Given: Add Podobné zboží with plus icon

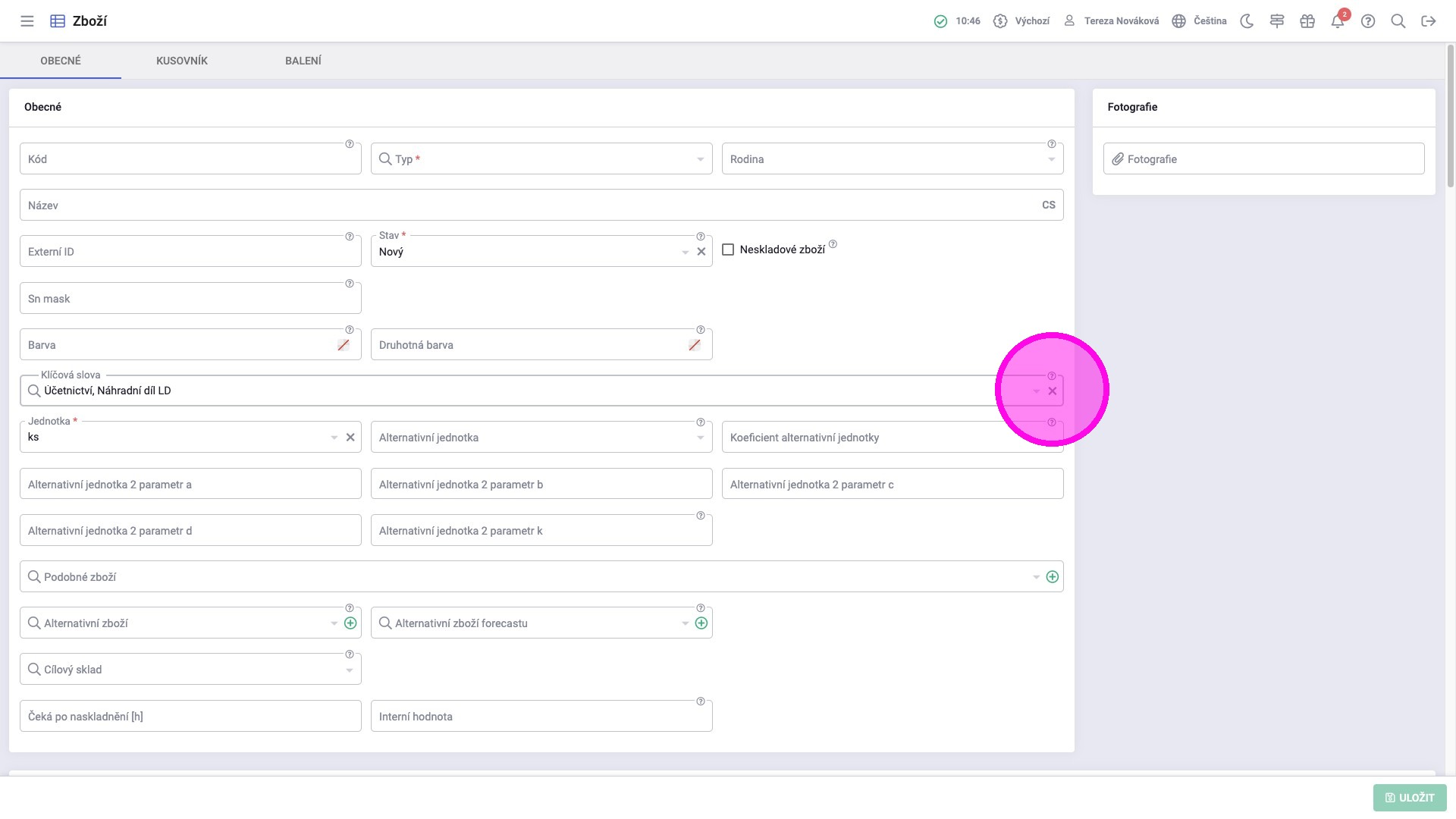Looking at the screenshot, I should click(1053, 577).
